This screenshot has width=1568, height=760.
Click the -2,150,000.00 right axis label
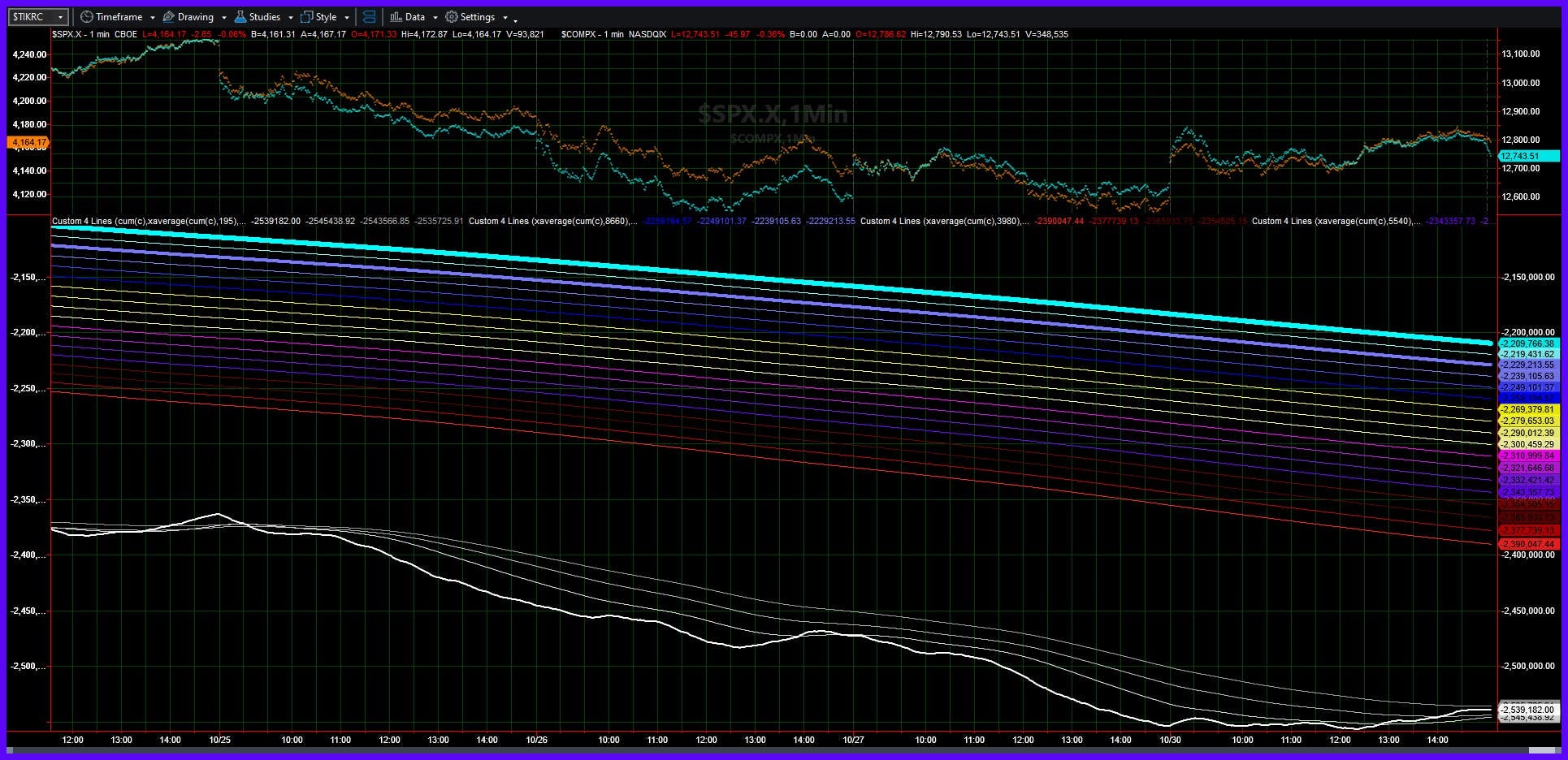coord(1528,278)
